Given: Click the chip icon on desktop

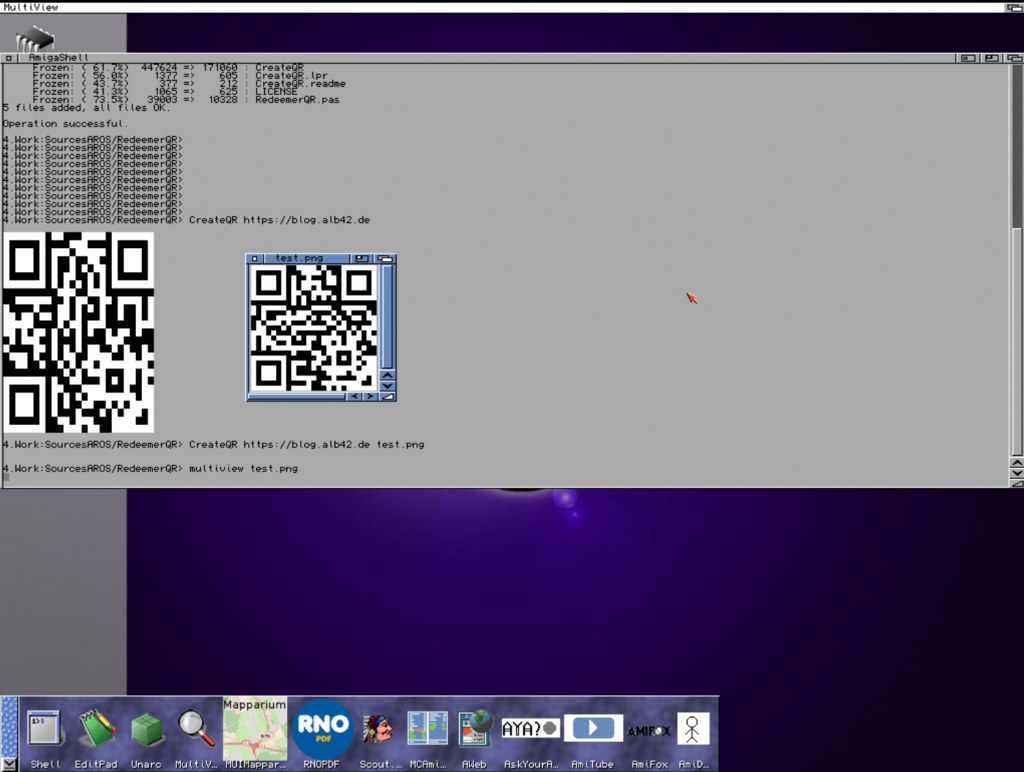Looking at the screenshot, I should [x=35, y=39].
